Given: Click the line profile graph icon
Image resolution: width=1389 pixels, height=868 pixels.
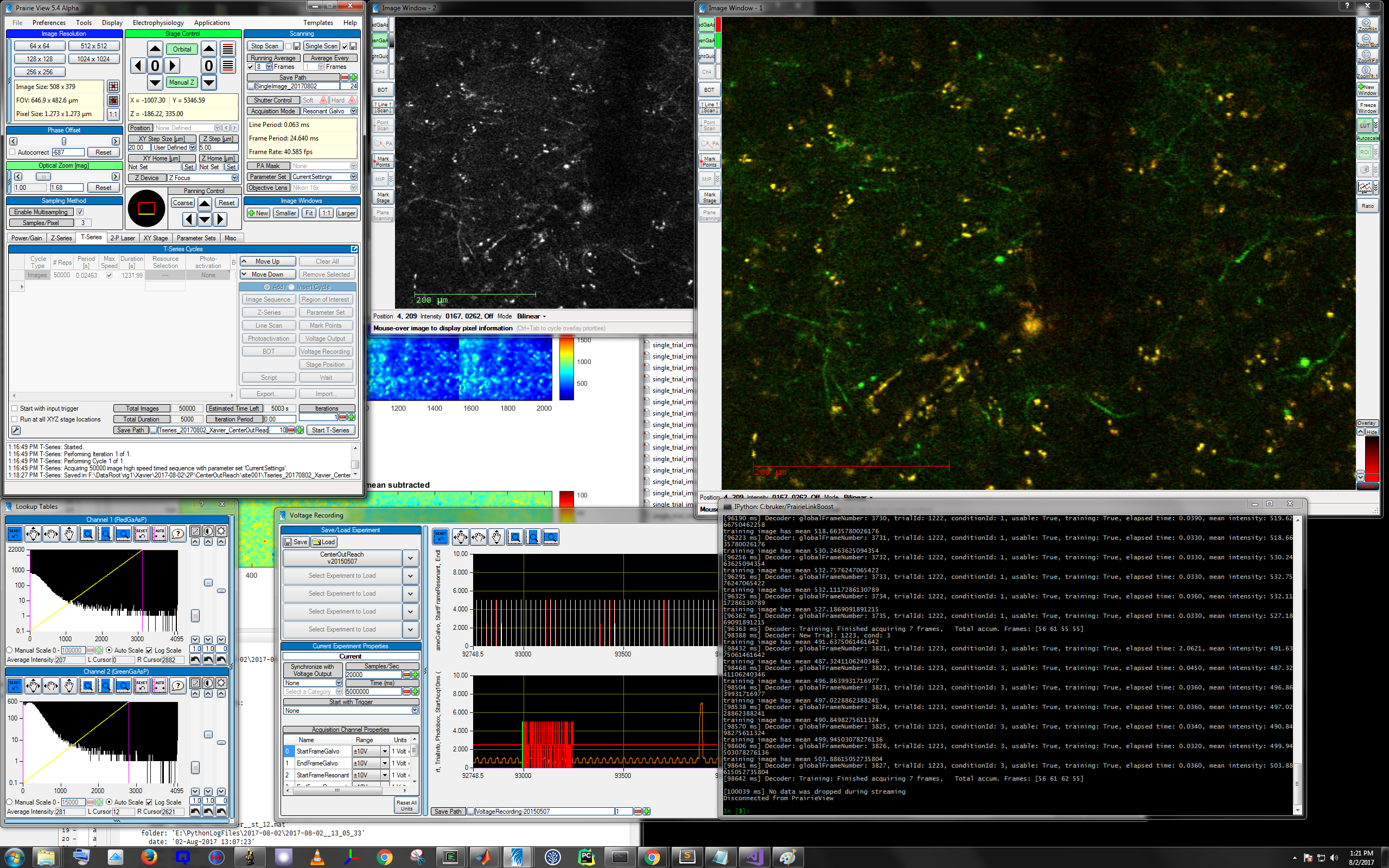Looking at the screenshot, I should coord(1365,187).
